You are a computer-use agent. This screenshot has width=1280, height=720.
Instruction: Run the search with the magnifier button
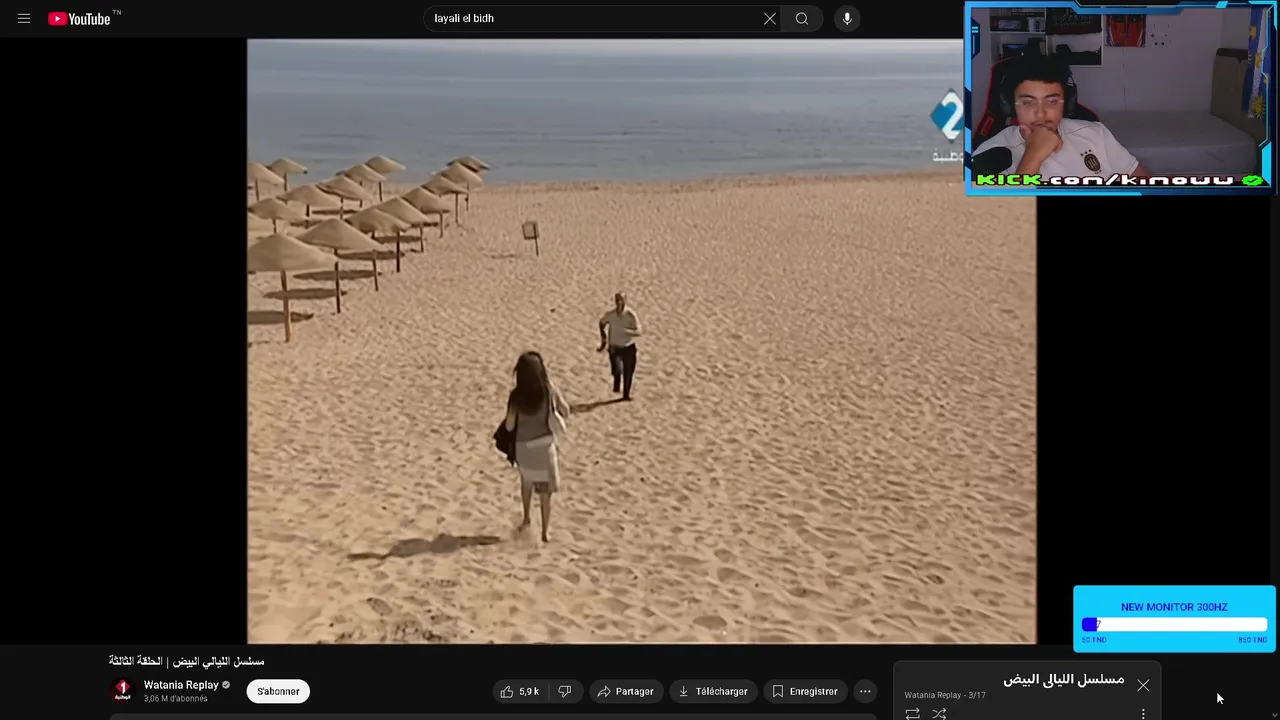tap(802, 18)
